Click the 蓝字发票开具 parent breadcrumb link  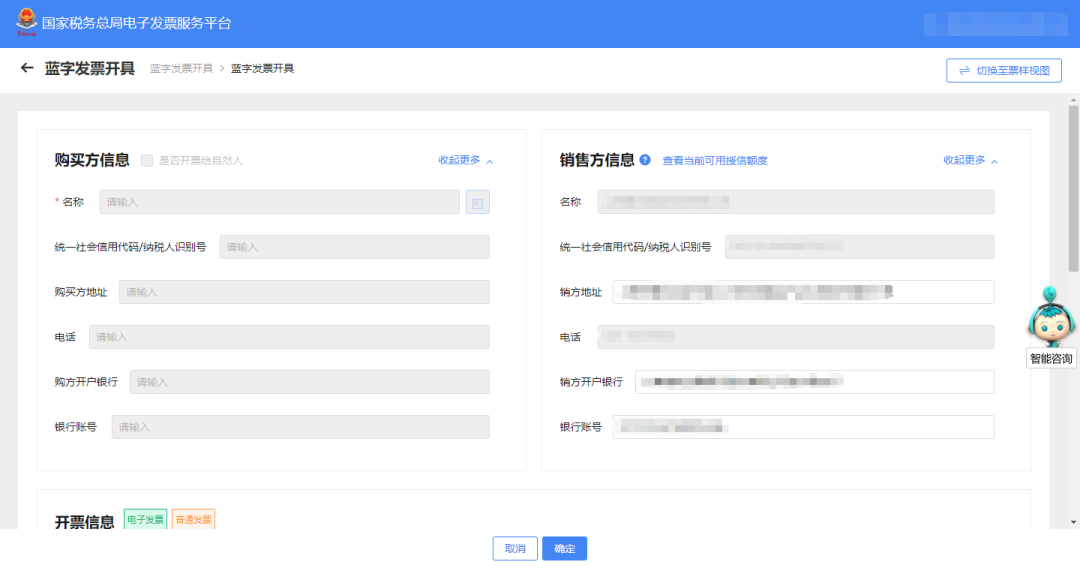181,69
